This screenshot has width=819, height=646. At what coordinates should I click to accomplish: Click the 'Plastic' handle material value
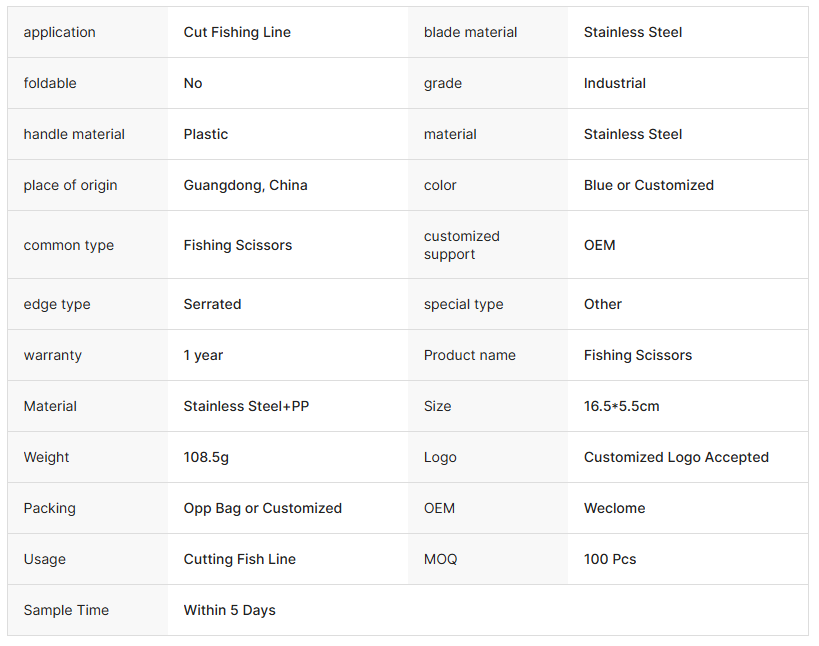[206, 134]
